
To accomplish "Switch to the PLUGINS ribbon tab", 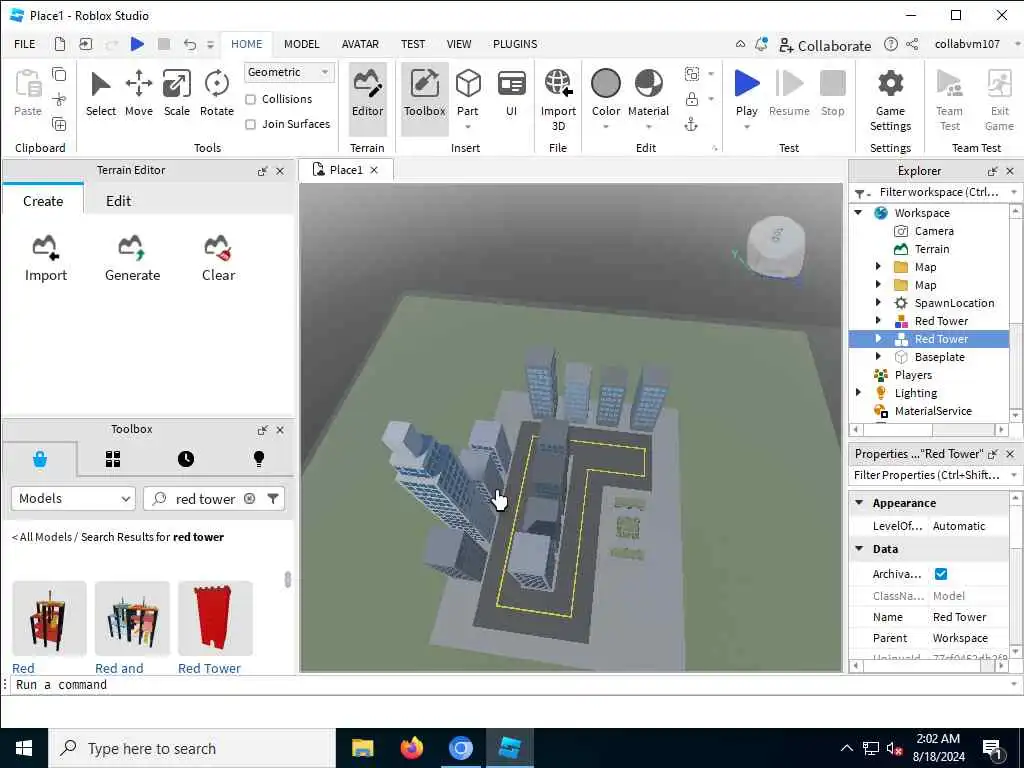I will [x=515, y=44].
